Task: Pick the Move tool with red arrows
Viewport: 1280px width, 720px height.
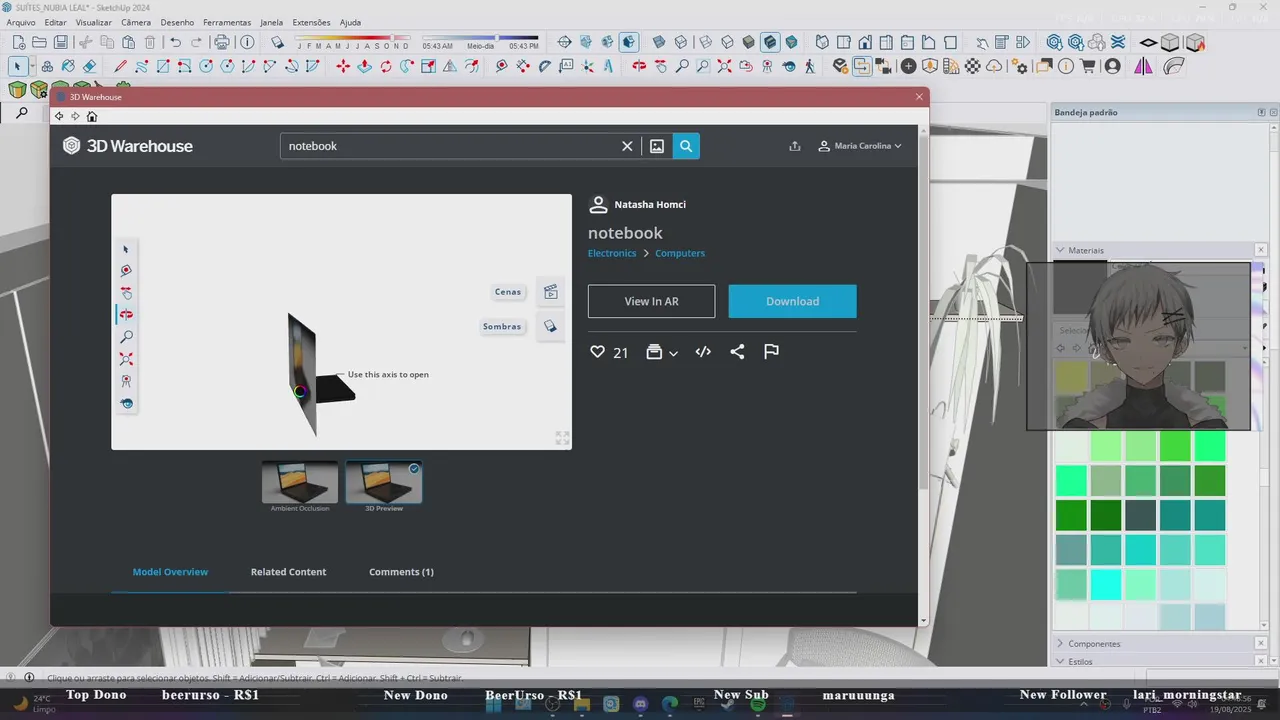Action: pos(343,66)
